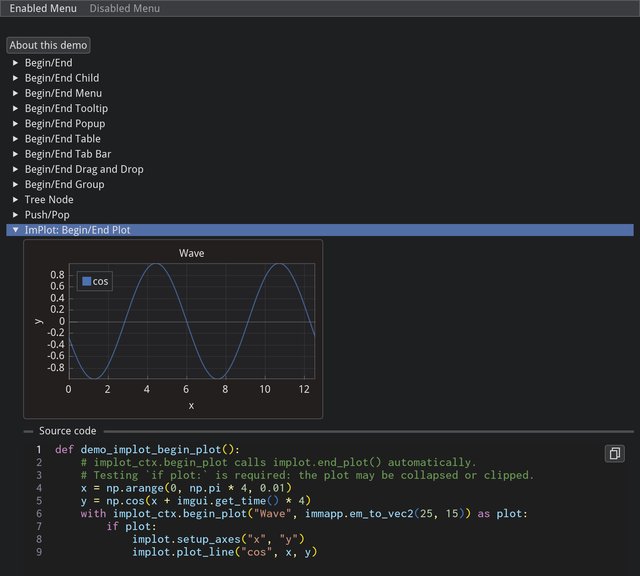The width and height of the screenshot is (640, 576).
Task: Click the blue cos legend color swatch
Action: coord(87,281)
